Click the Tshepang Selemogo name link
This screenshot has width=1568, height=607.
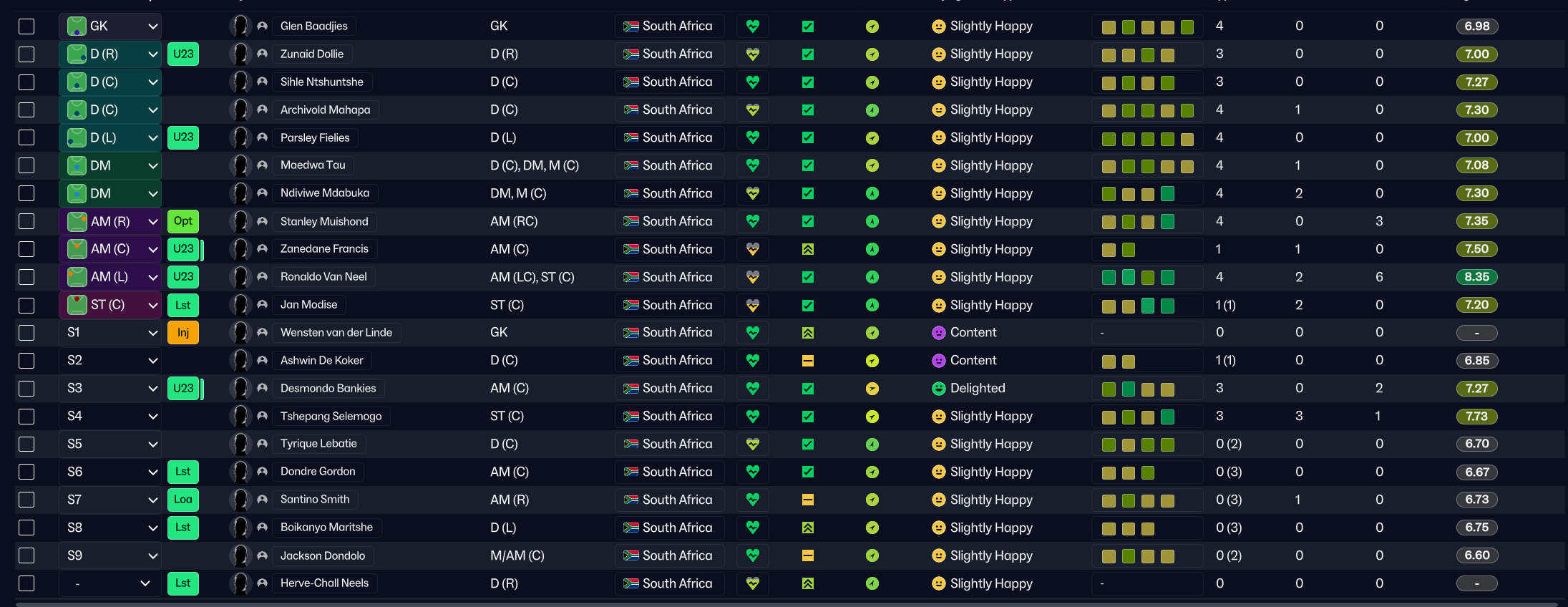[x=331, y=416]
